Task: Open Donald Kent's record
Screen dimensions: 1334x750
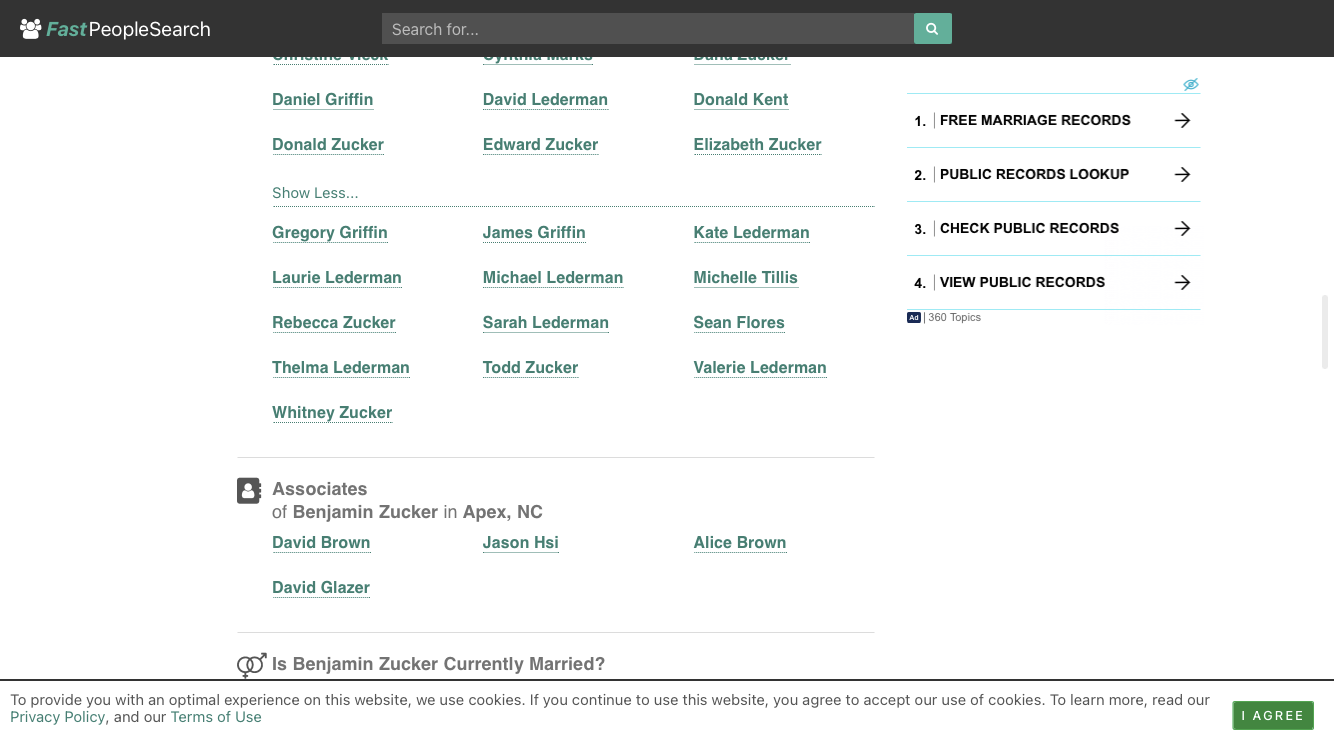Action: (741, 99)
